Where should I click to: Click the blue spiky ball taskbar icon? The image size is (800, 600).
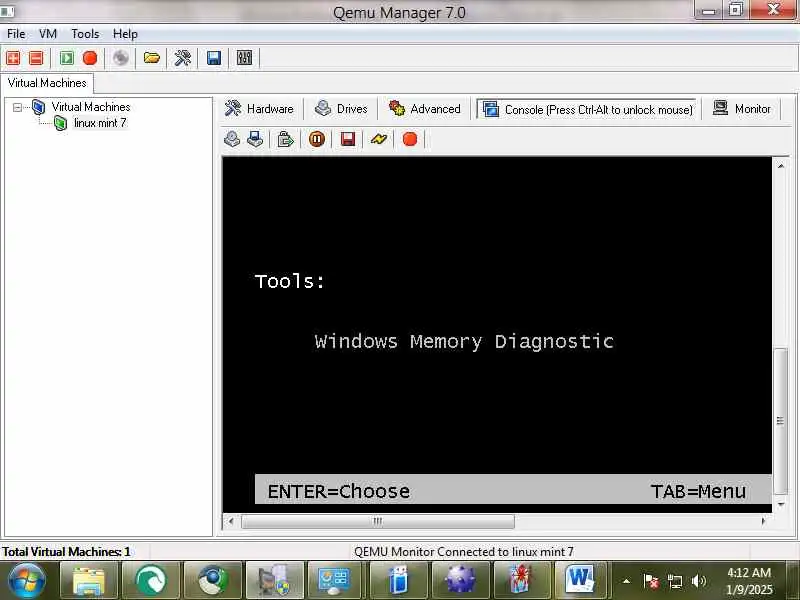point(461,581)
